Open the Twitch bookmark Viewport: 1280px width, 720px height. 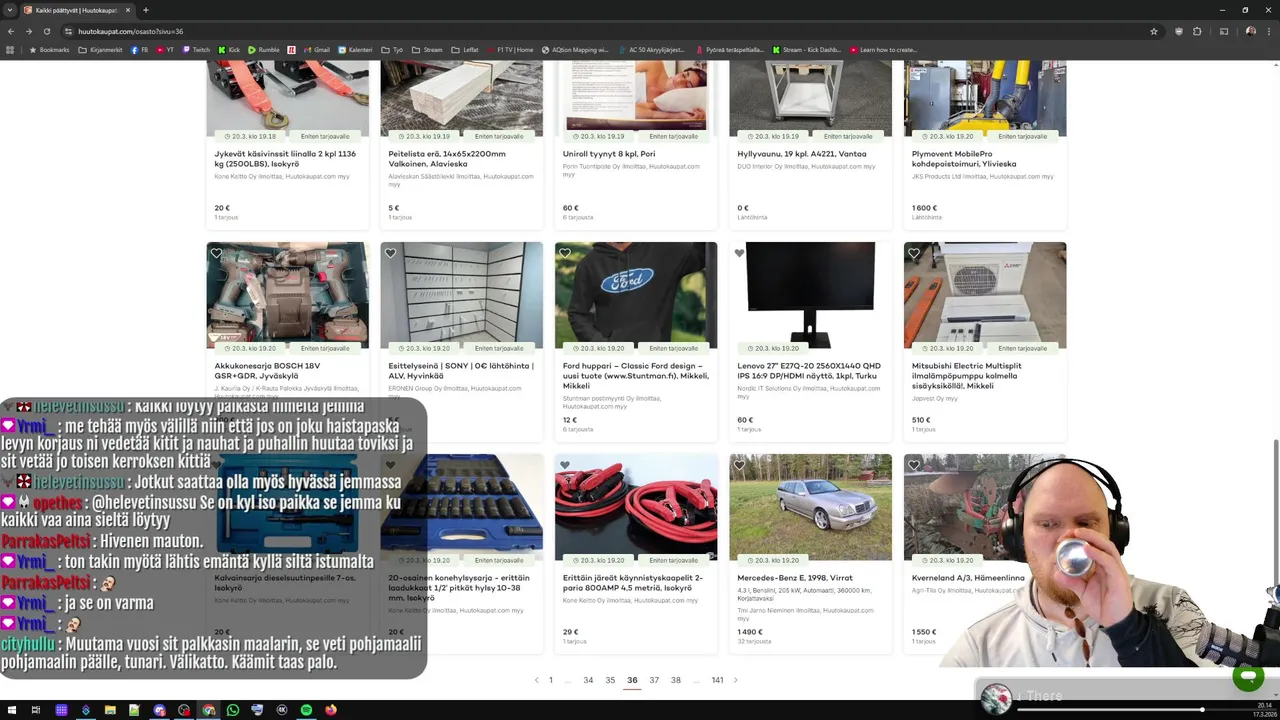click(x=196, y=49)
